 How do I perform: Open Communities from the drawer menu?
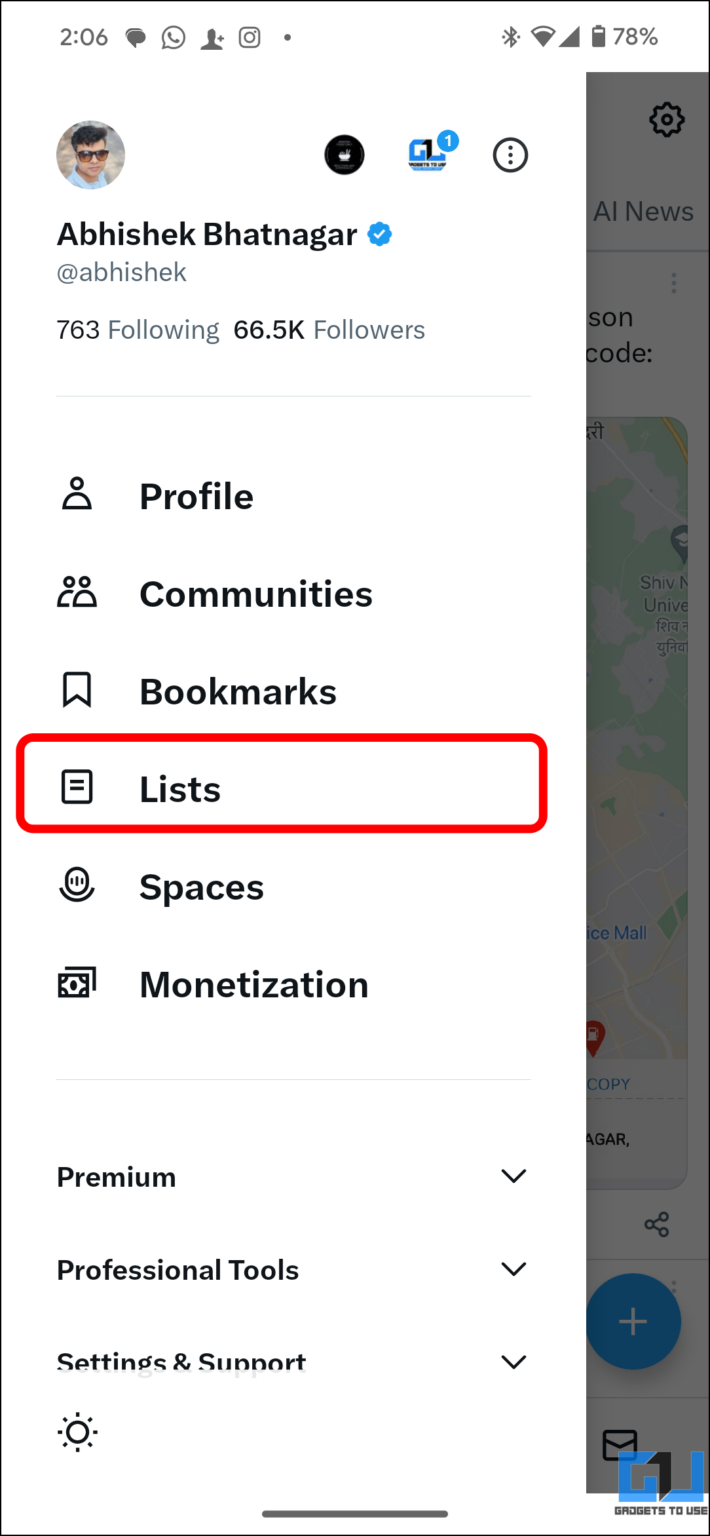point(255,594)
